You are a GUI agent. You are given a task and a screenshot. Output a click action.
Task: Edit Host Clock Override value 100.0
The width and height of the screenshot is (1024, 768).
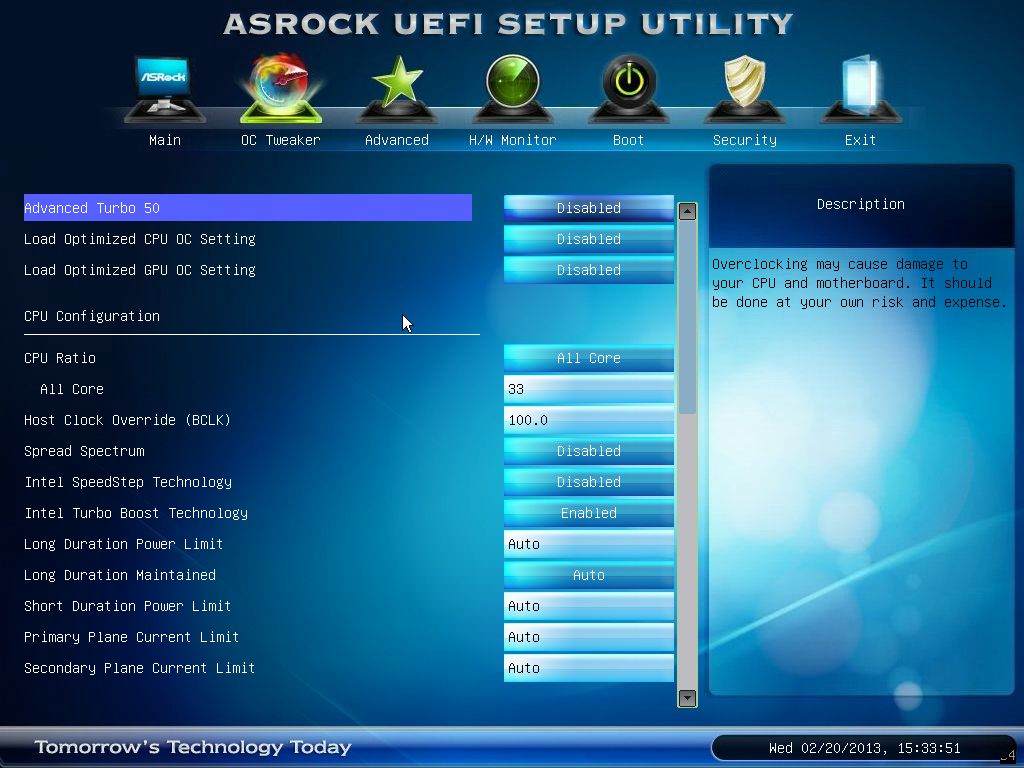(588, 420)
